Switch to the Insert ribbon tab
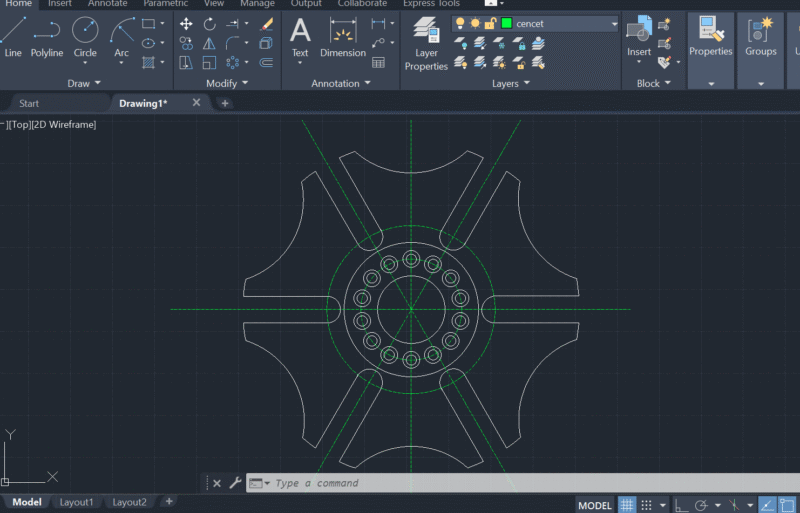This screenshot has height=513, width=800. tap(60, 4)
